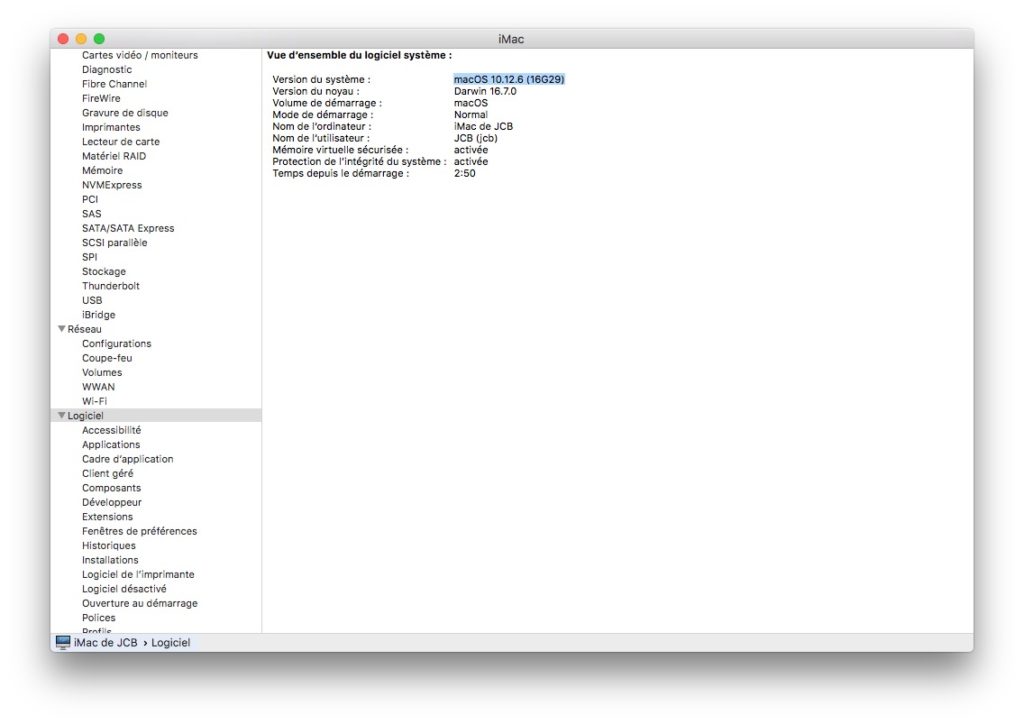The image size is (1024, 724).
Task: Click iMac de JCB in path bar
Action: 106,642
